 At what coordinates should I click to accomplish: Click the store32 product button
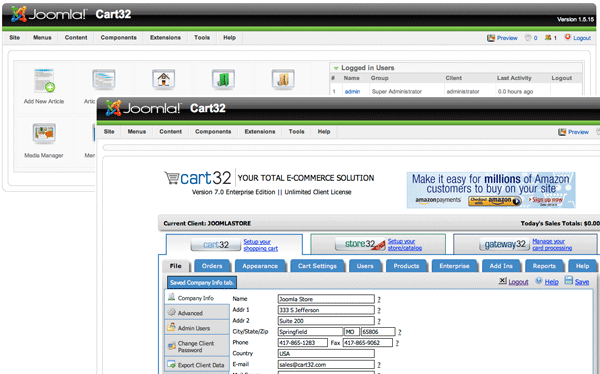click(360, 244)
